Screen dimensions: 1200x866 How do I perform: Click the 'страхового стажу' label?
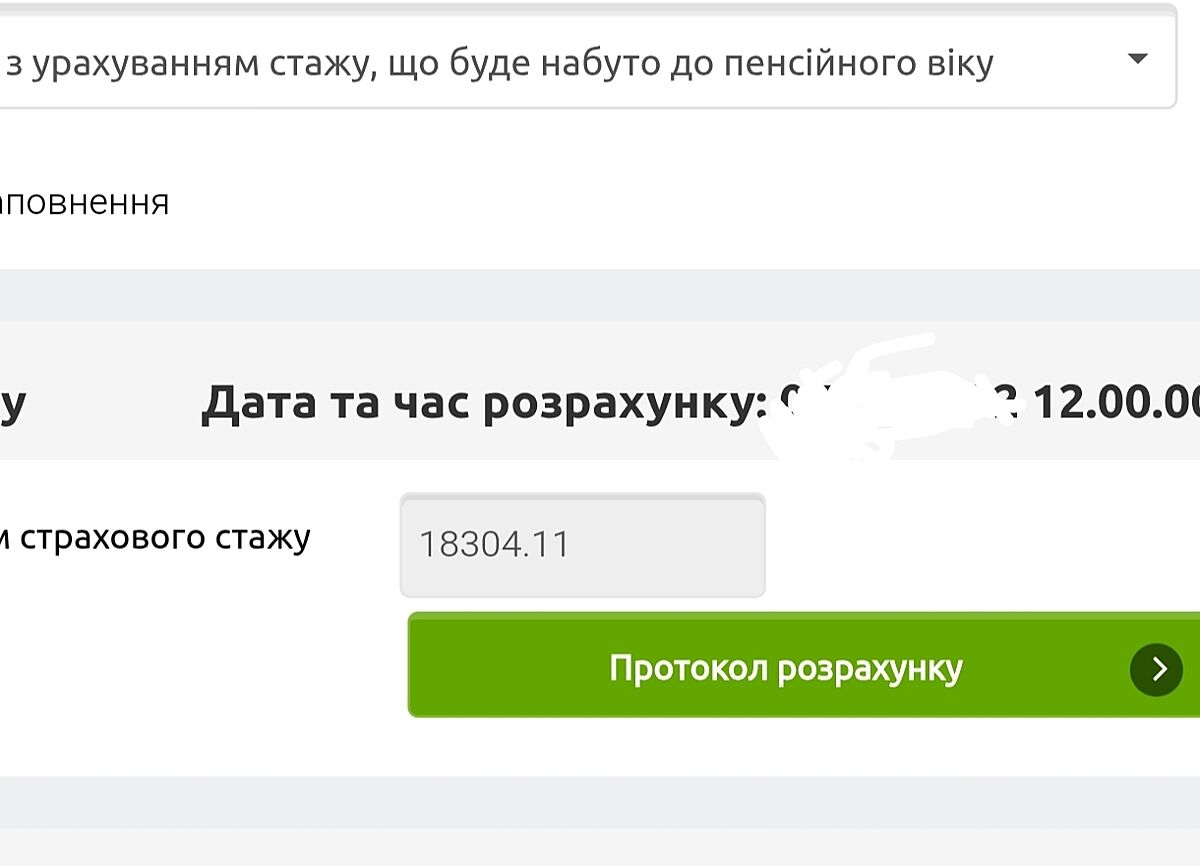pos(165,538)
